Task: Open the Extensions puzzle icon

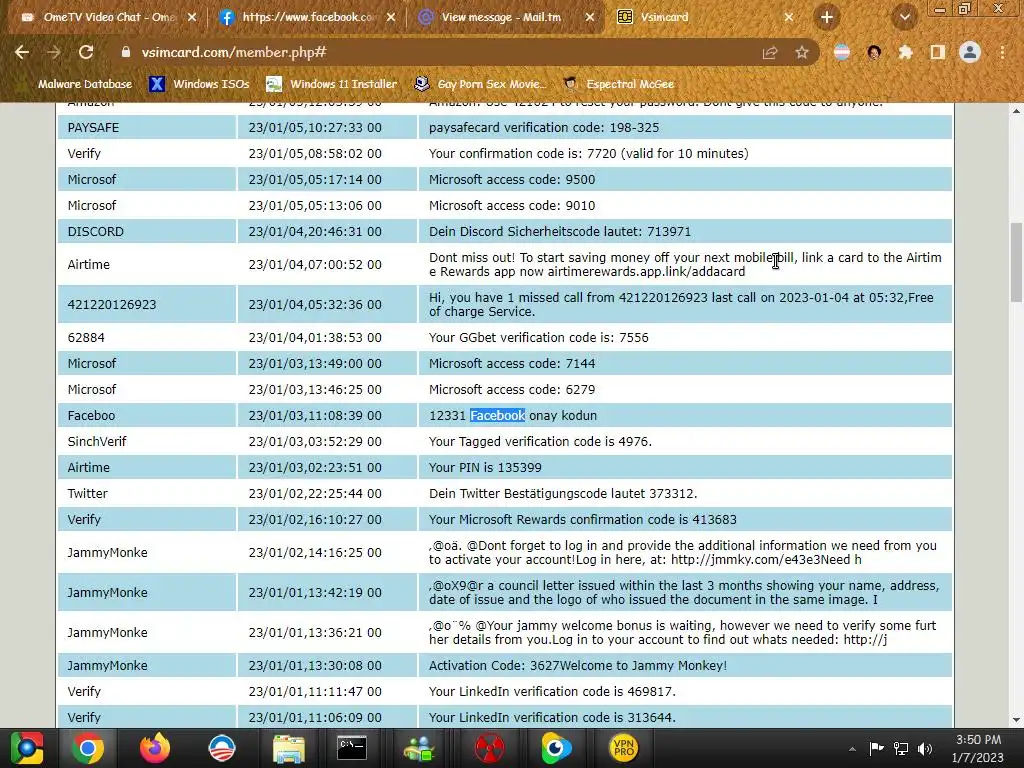Action: point(905,52)
